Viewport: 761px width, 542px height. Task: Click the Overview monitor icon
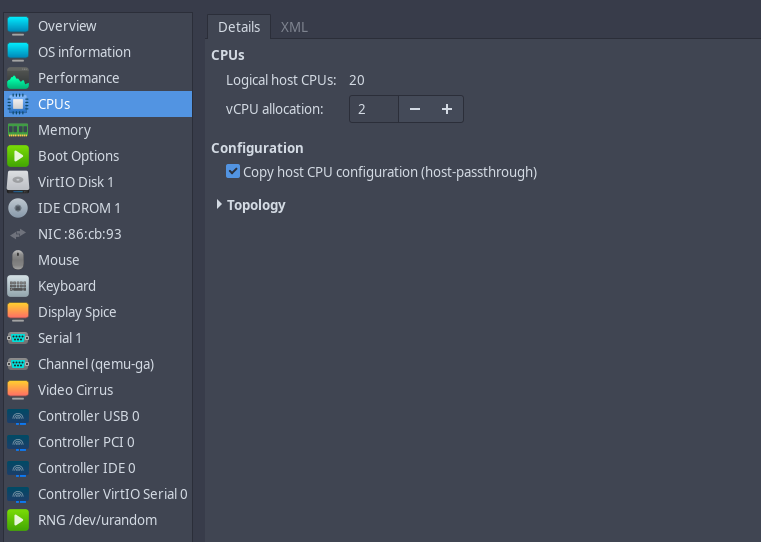[18, 26]
